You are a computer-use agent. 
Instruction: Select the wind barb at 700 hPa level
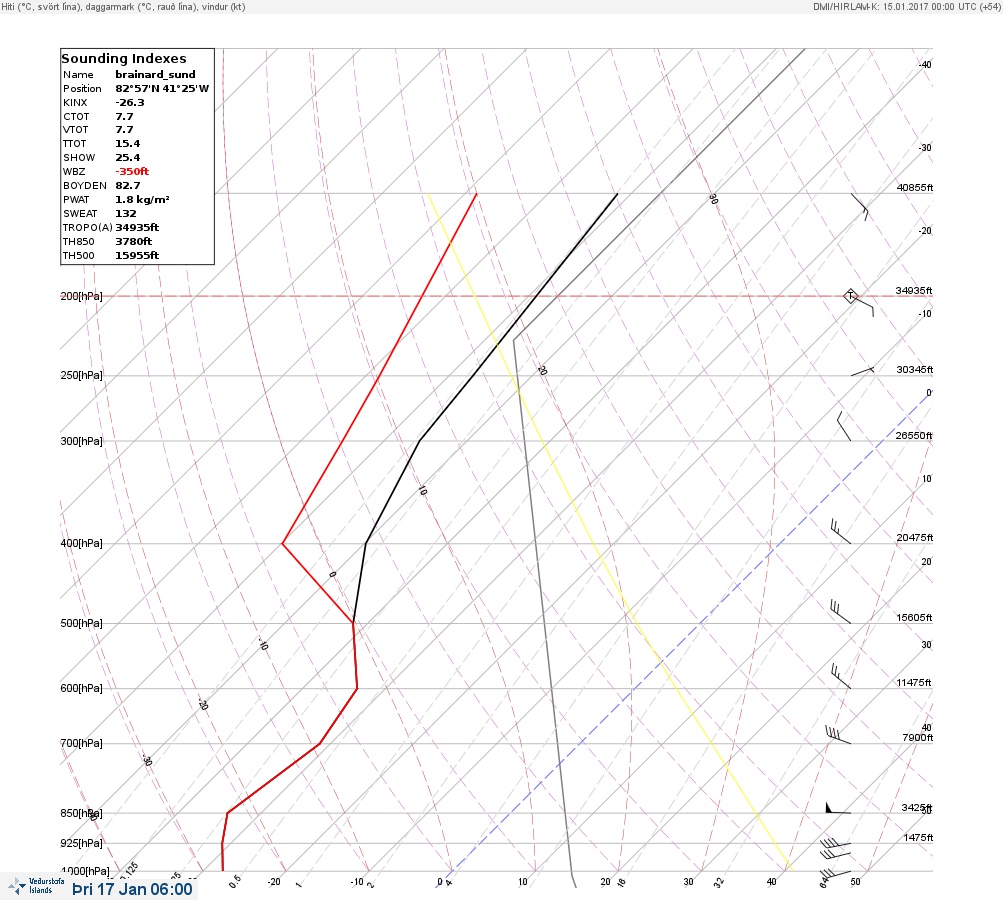838,735
